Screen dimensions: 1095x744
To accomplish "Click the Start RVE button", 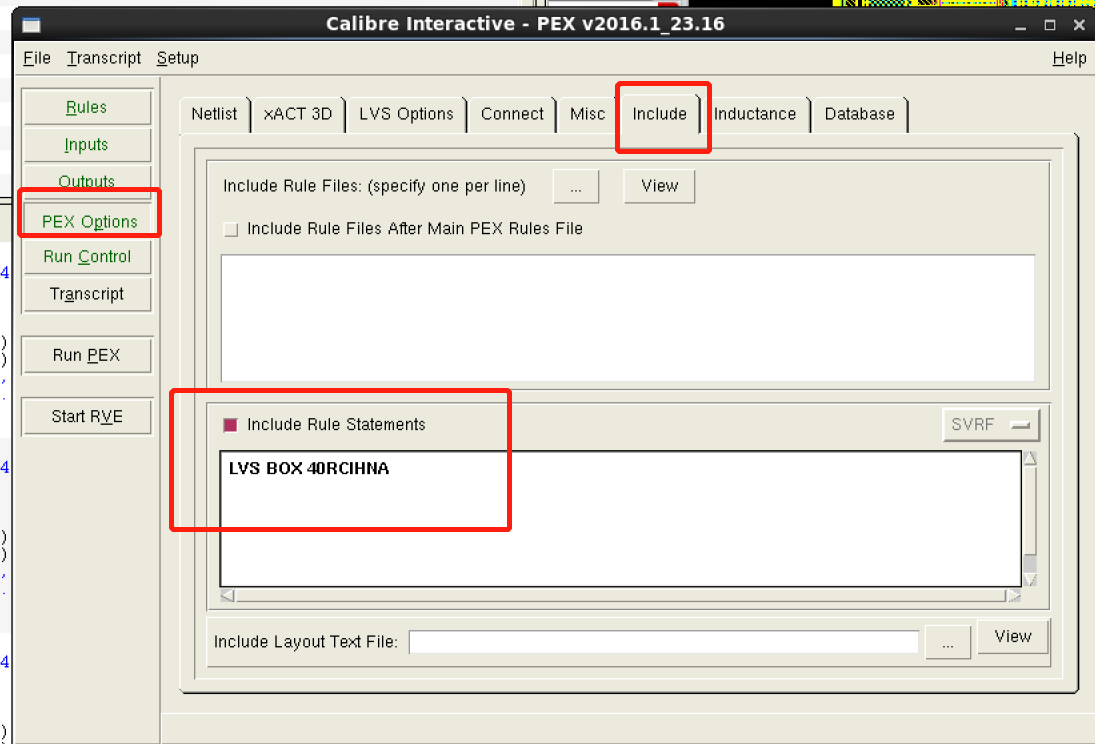I will click(87, 417).
